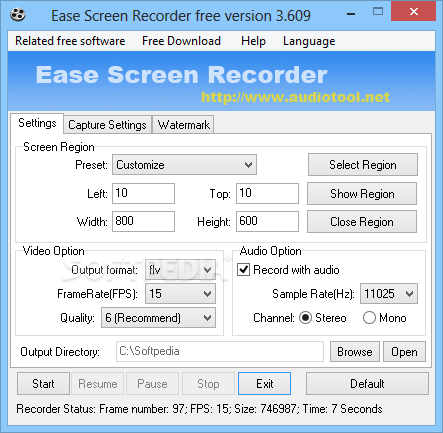Expand the Quality dropdown

[158, 318]
